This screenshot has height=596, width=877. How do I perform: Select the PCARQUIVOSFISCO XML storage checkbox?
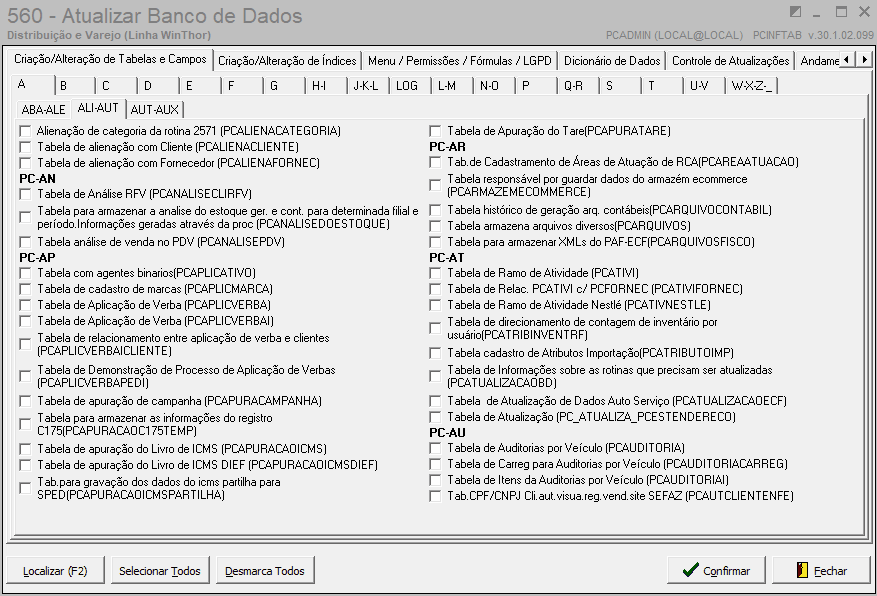pyautogui.click(x=435, y=242)
